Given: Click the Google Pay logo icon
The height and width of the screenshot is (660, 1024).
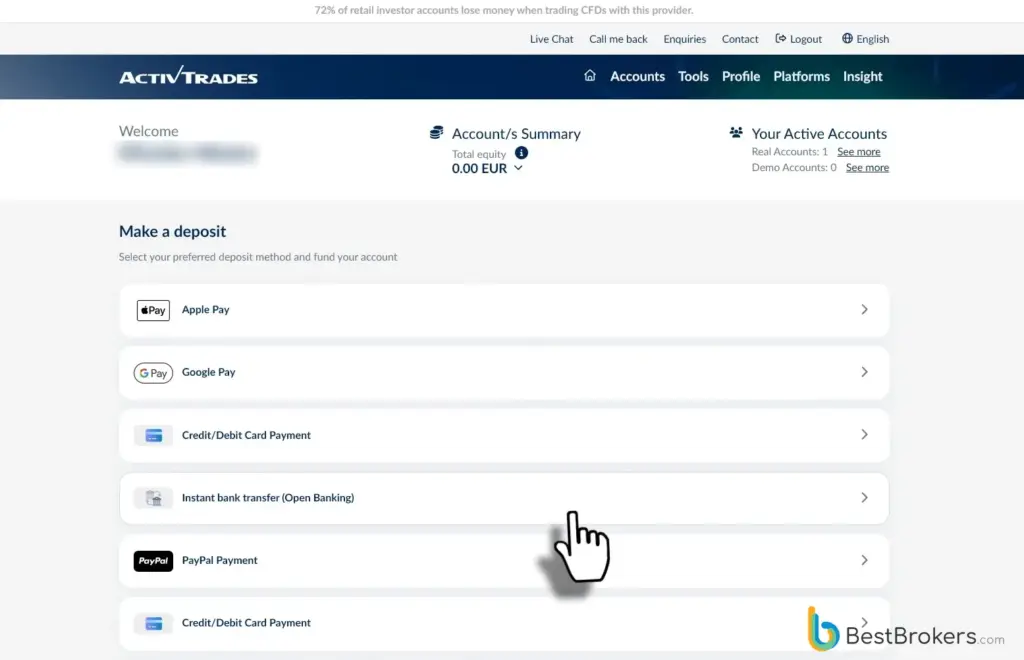Looking at the screenshot, I should pos(153,373).
